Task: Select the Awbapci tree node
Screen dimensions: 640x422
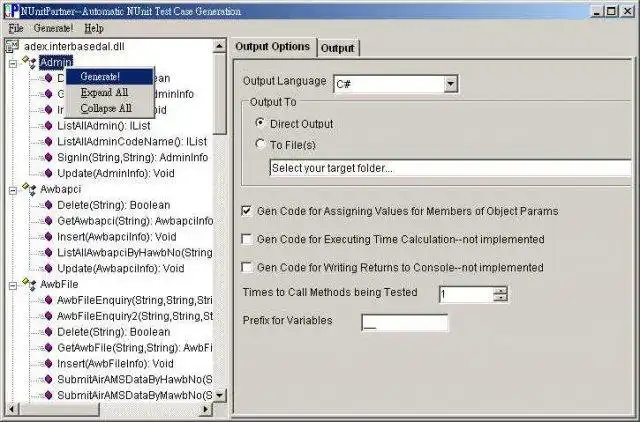Action: [60, 189]
